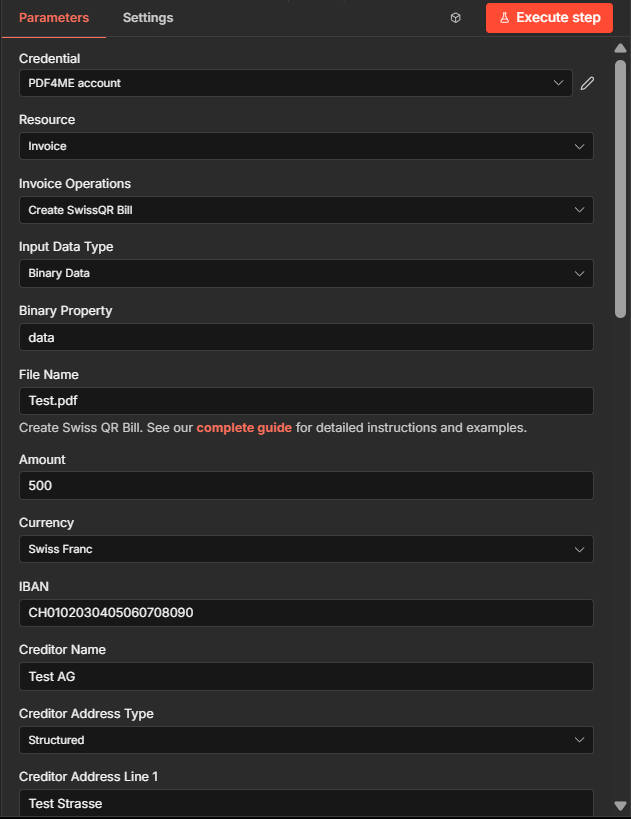
Task: Expand the Resource dropdown showing Invoice
Action: [306, 146]
